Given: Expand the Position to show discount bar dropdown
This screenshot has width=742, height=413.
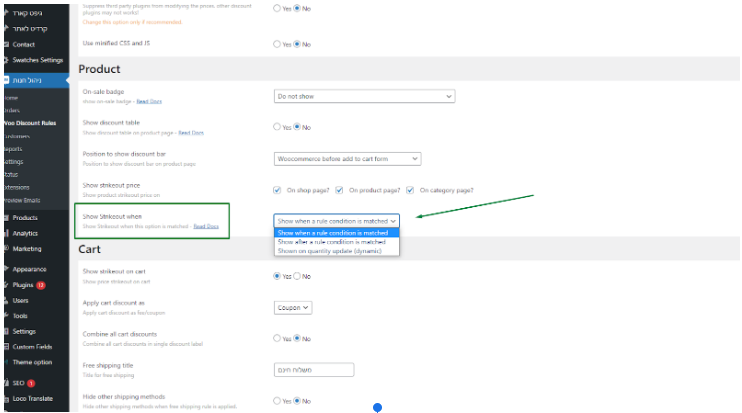Looking at the screenshot, I should (x=347, y=158).
